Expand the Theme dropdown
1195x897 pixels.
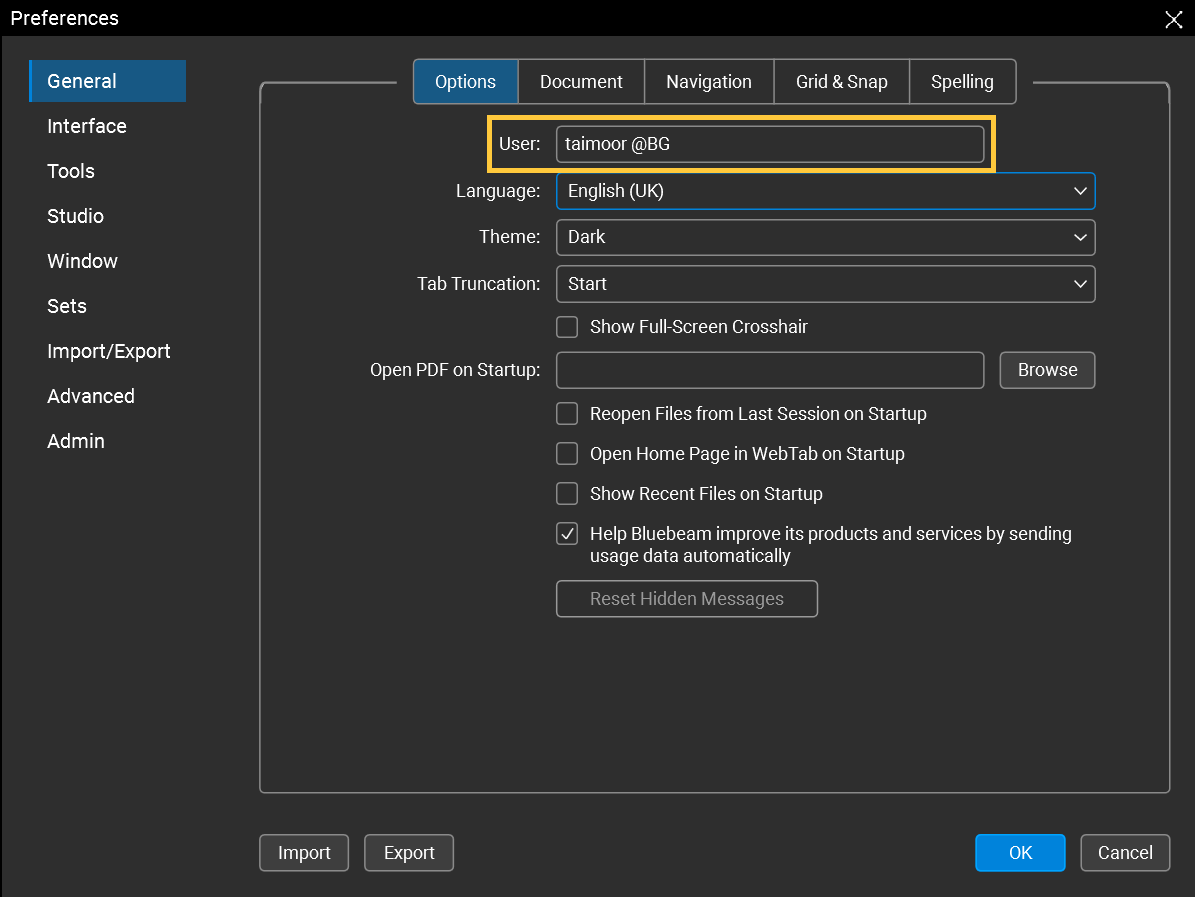pyautogui.click(x=1079, y=237)
